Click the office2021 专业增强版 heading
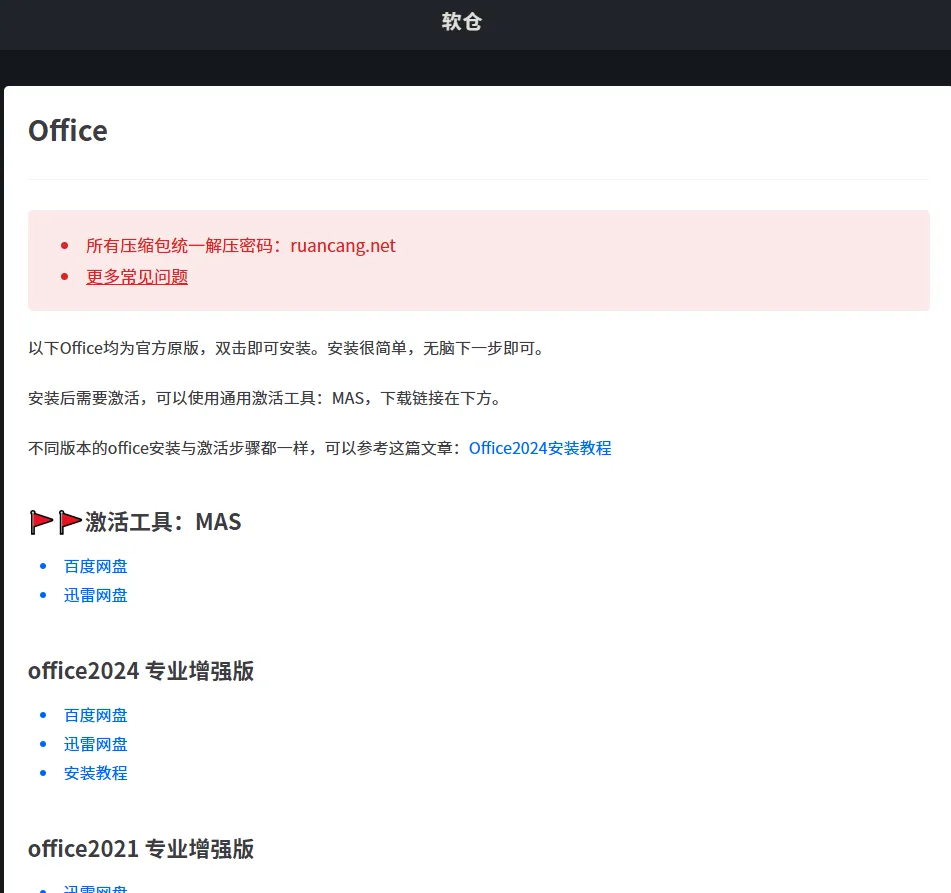This screenshot has height=893, width=951. (x=141, y=849)
